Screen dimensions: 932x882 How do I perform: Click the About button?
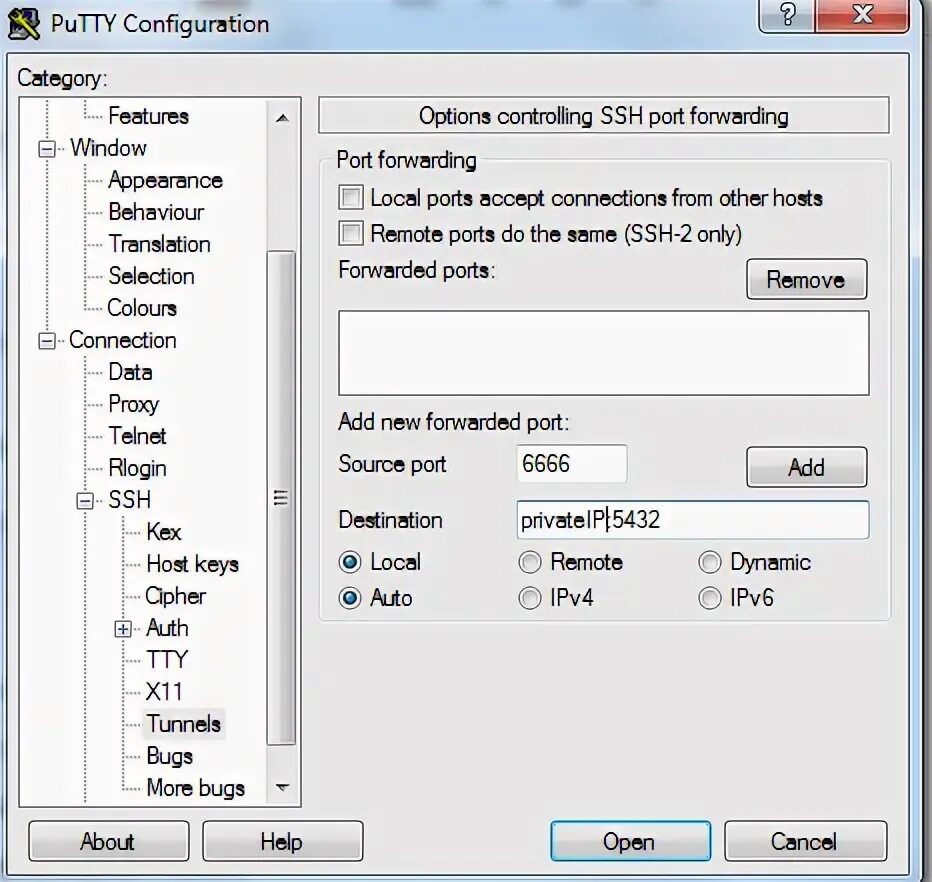(x=108, y=841)
